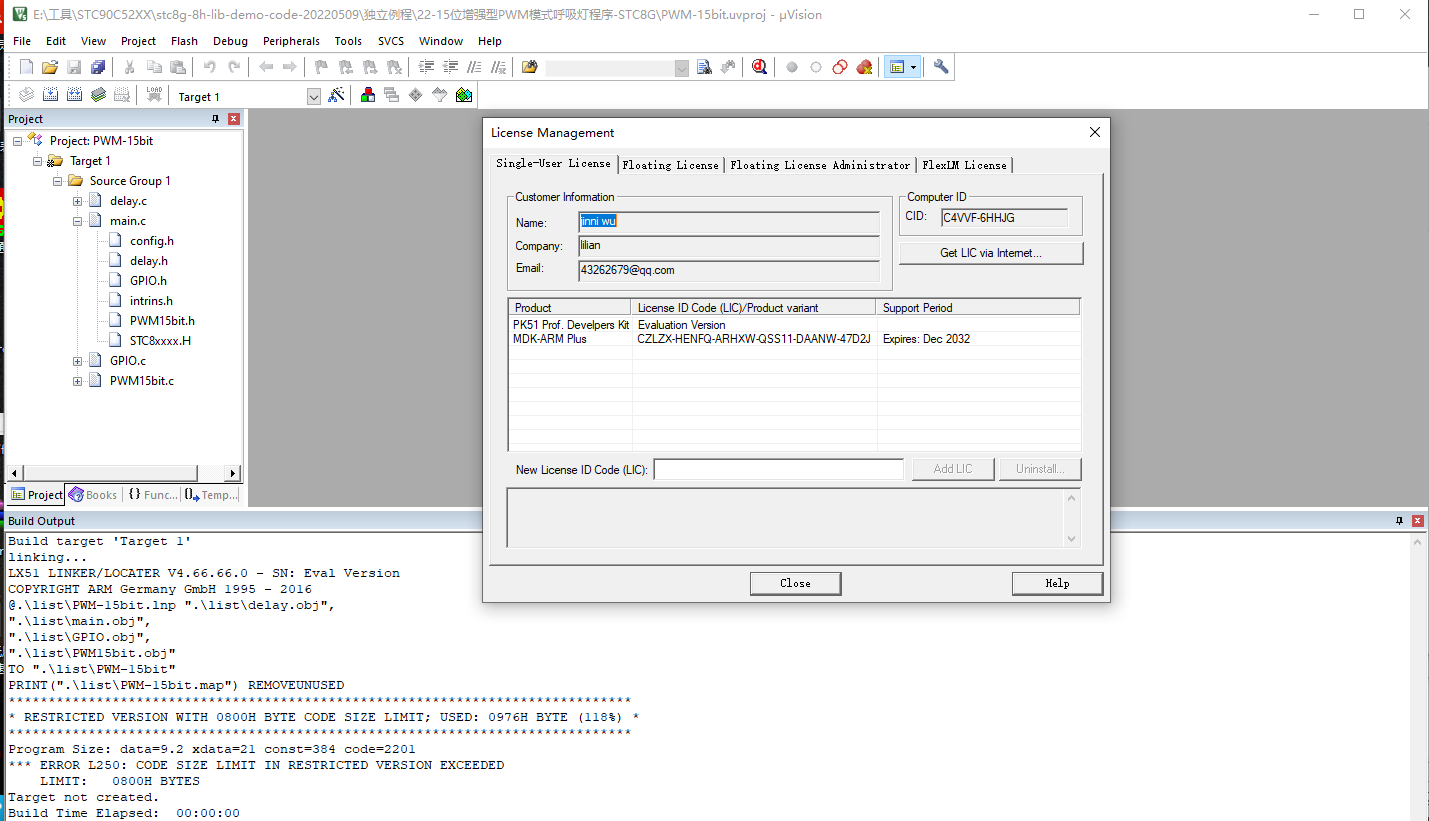
Task: Click the Pack Installer icon
Action: [x=464, y=96]
